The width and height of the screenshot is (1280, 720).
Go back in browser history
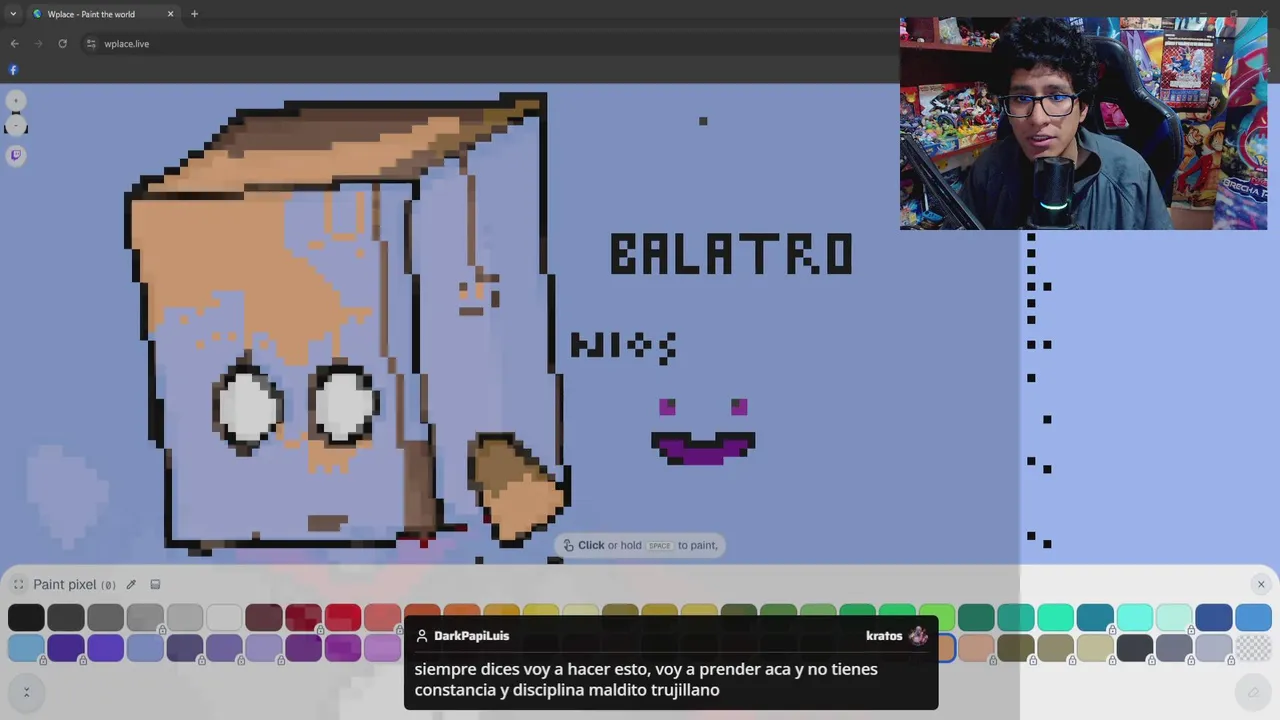14,44
